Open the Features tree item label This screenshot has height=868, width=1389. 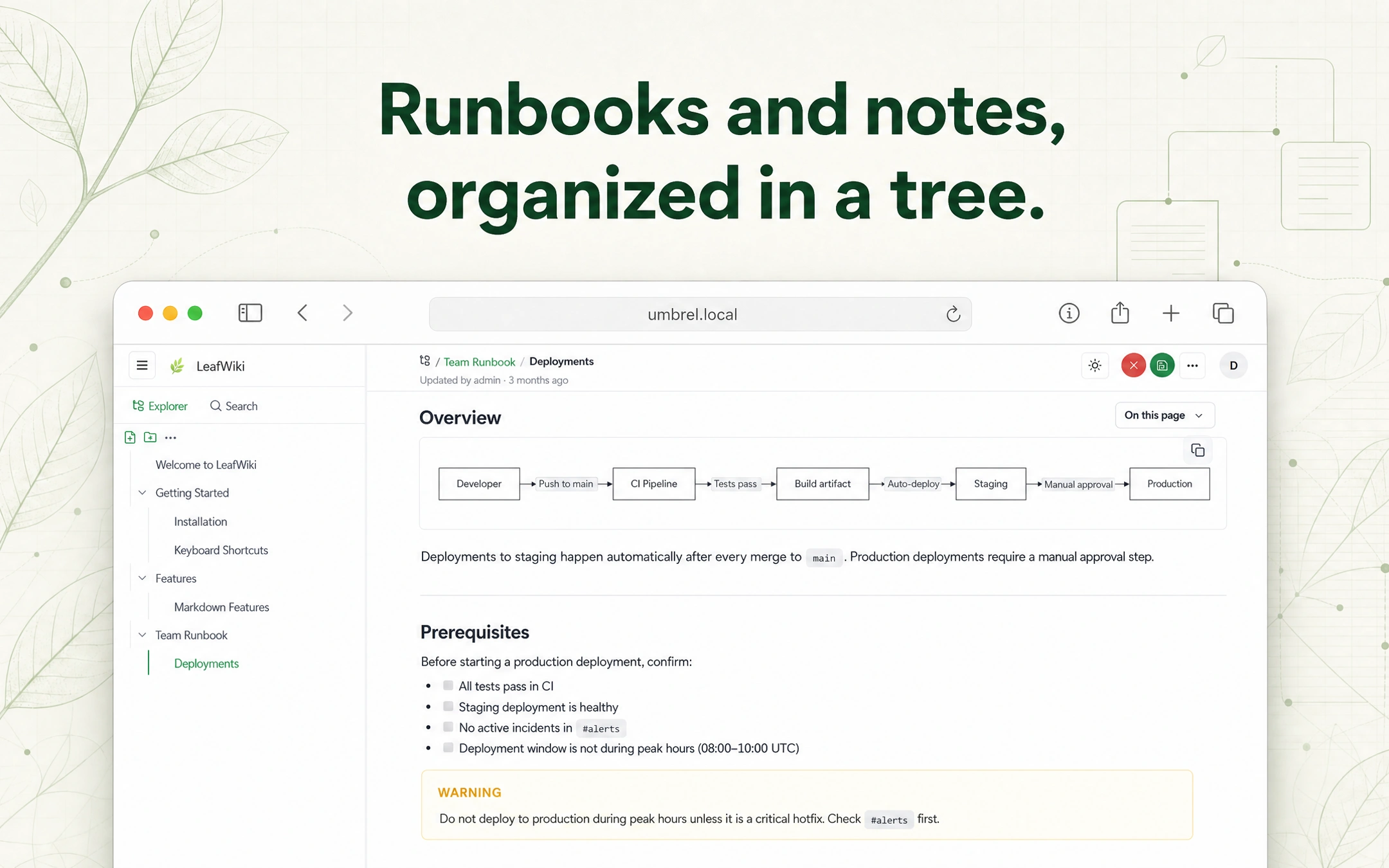pos(176,578)
